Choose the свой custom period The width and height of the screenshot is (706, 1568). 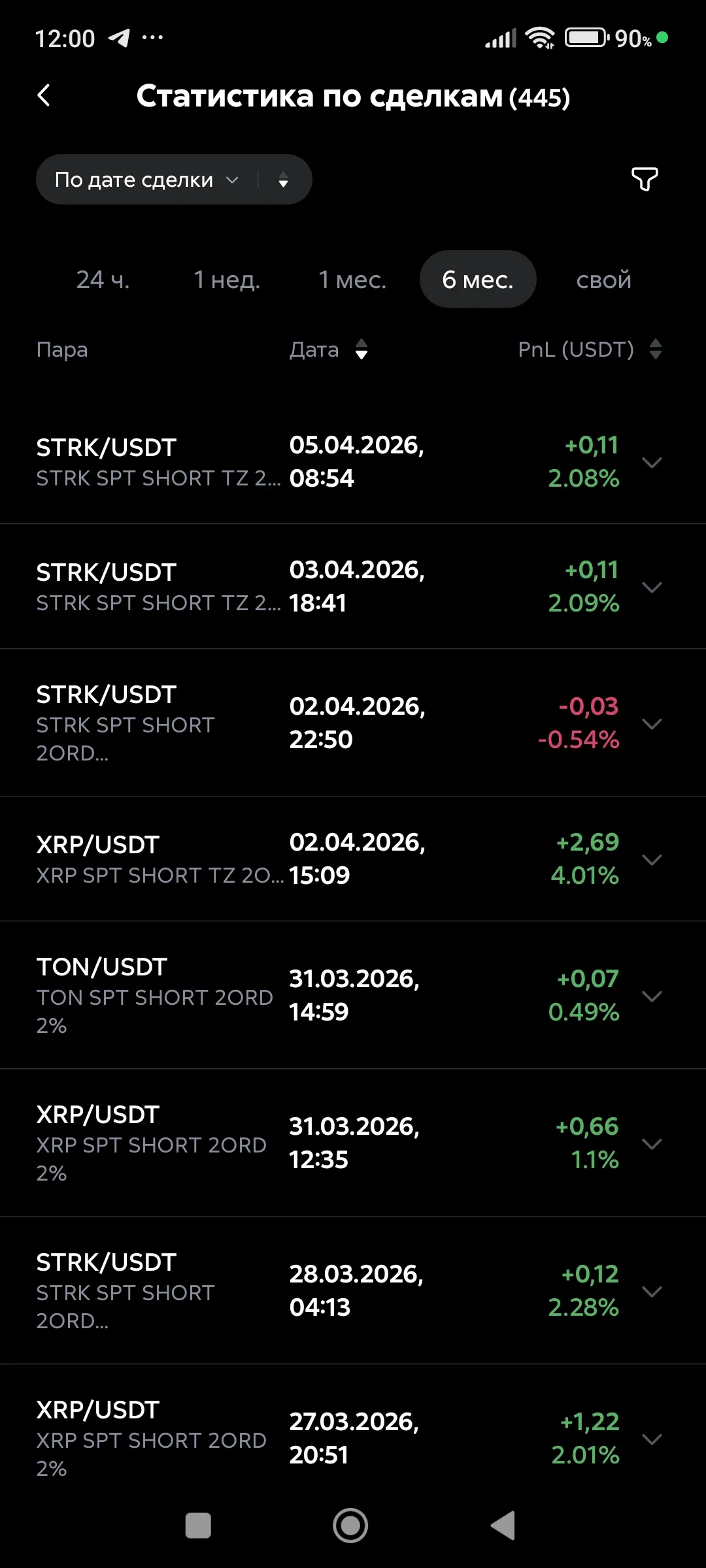(603, 280)
